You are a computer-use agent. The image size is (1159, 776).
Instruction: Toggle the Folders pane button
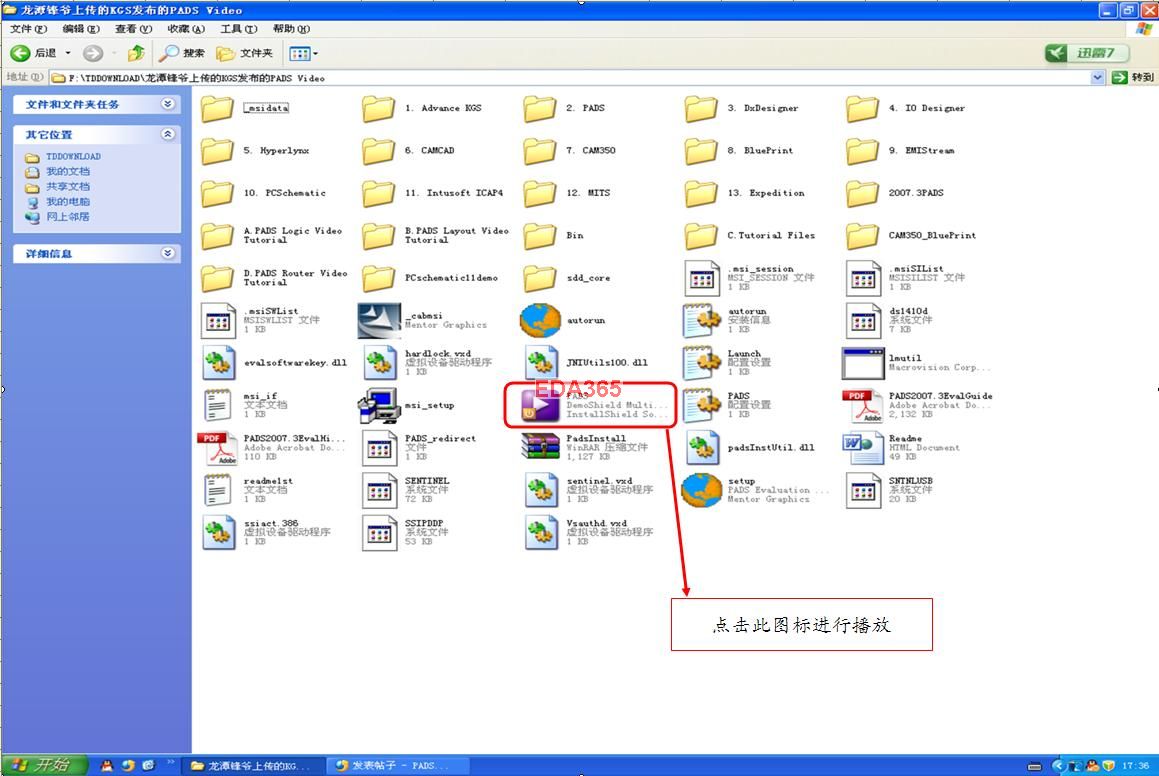click(x=245, y=53)
